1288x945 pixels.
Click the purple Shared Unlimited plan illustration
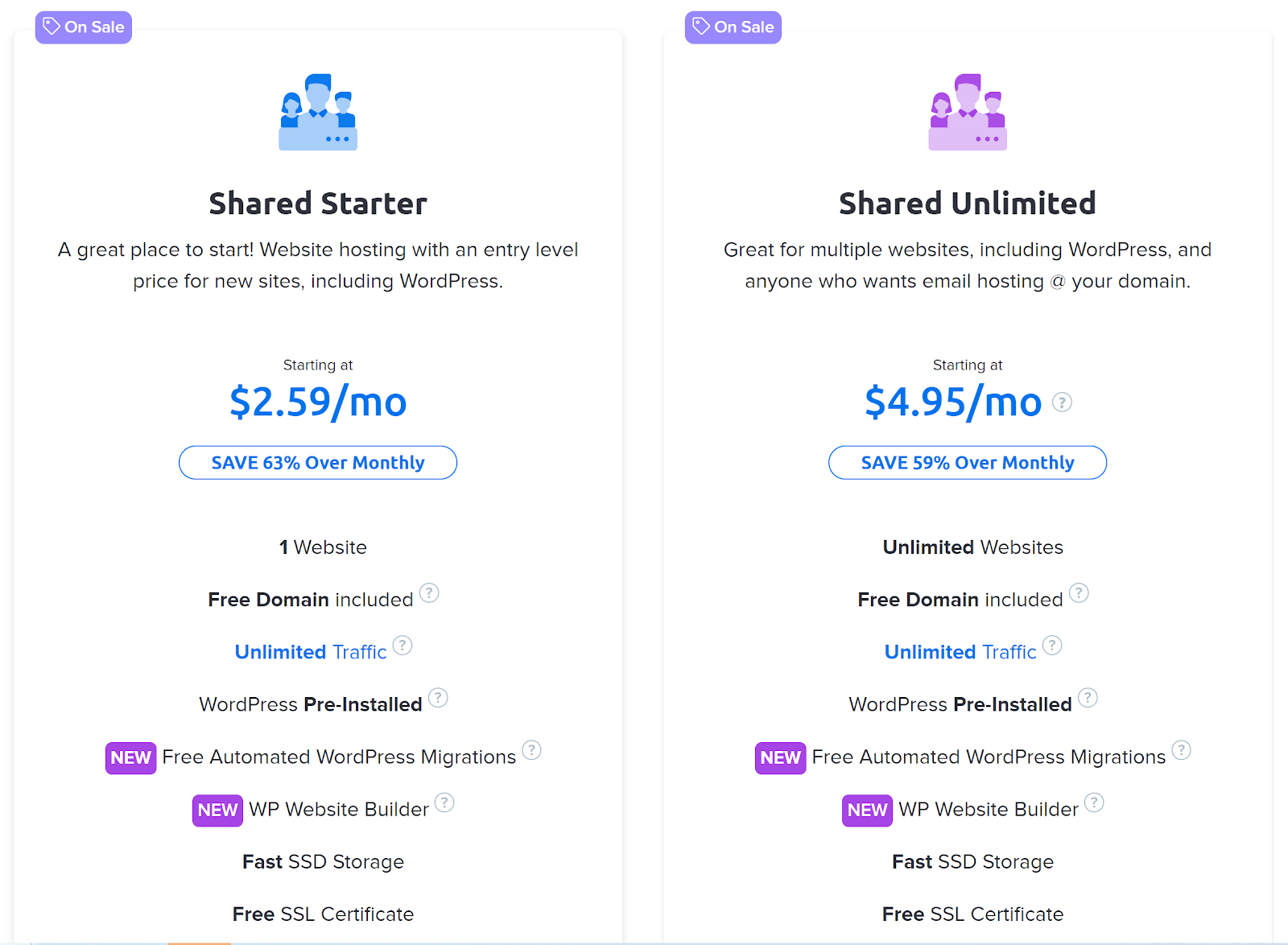click(968, 112)
